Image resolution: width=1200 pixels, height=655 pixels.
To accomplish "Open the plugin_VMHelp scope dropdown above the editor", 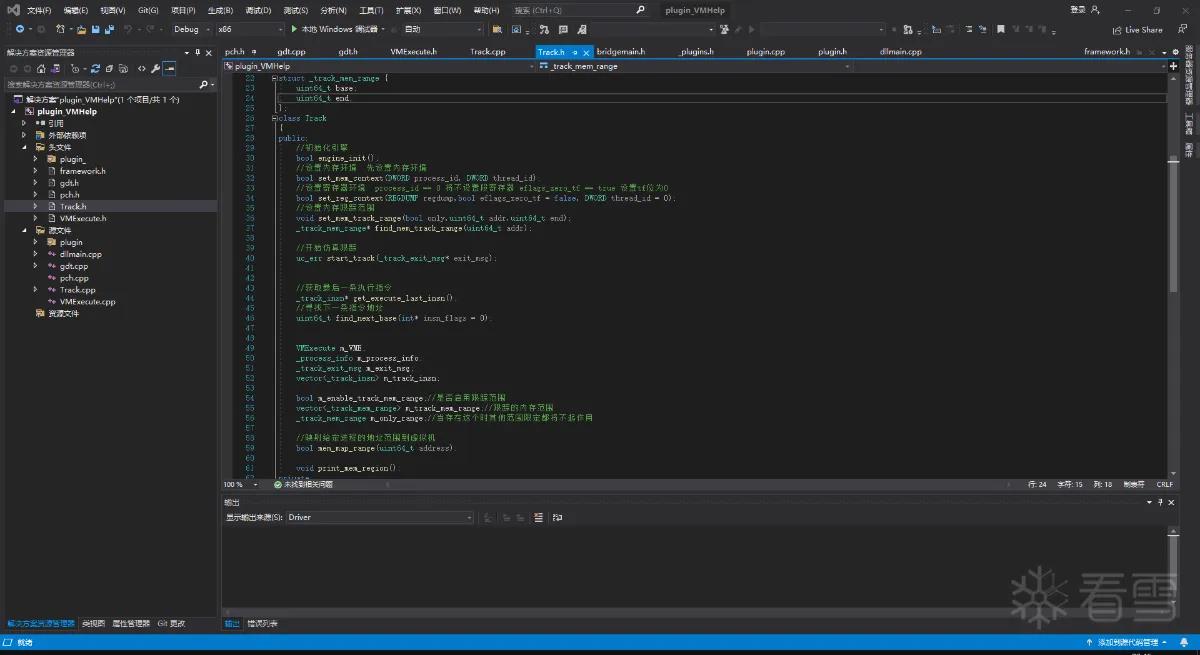I will coord(378,66).
